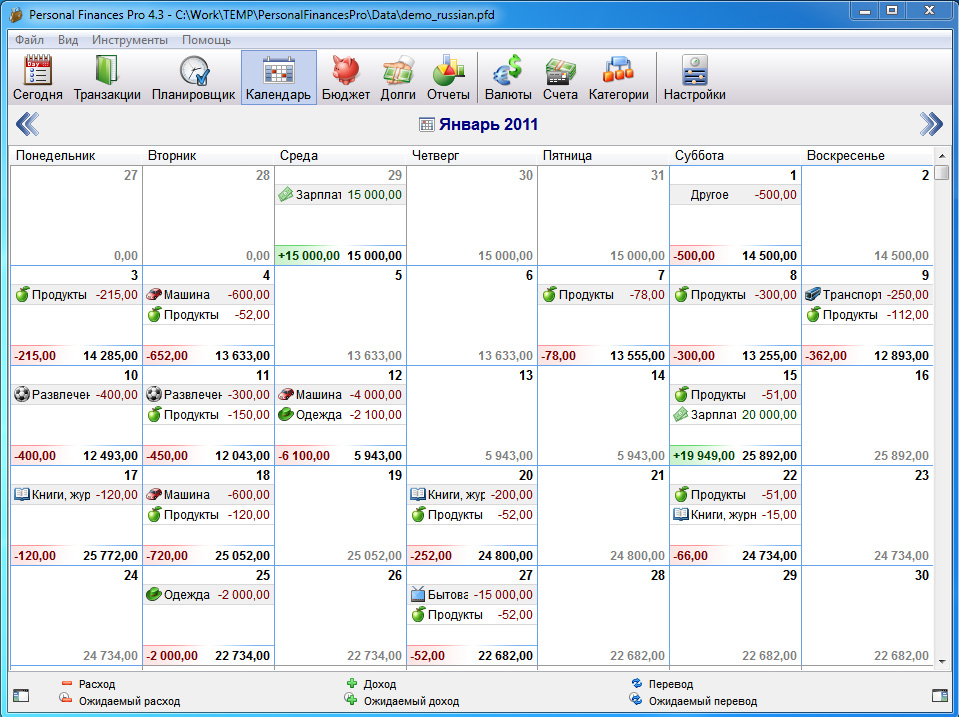959x717 pixels.
Task: Open the Инструменты menu
Action: pos(129,40)
